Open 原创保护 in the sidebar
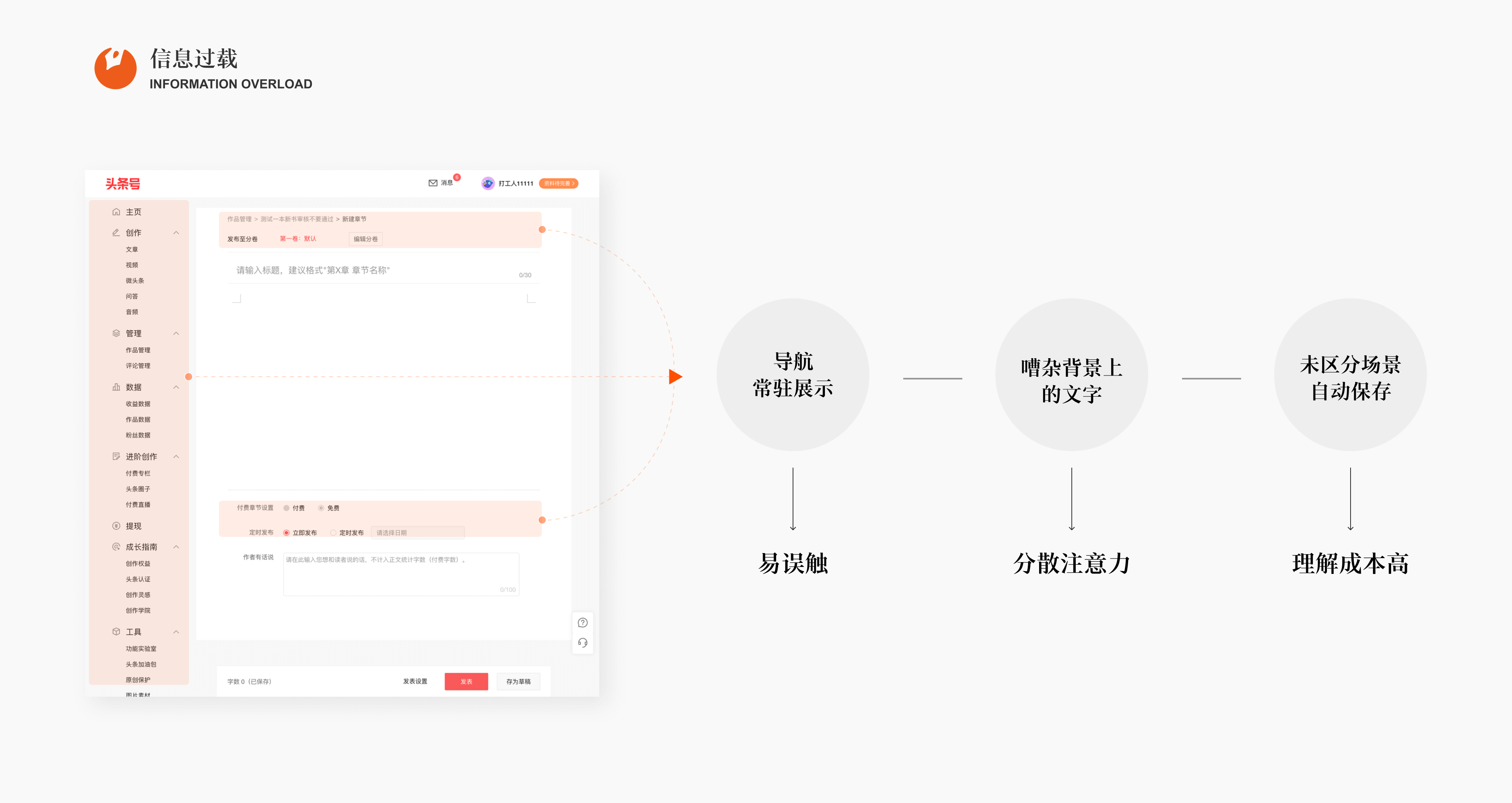Viewport: 1512px width, 803px height. (138, 680)
